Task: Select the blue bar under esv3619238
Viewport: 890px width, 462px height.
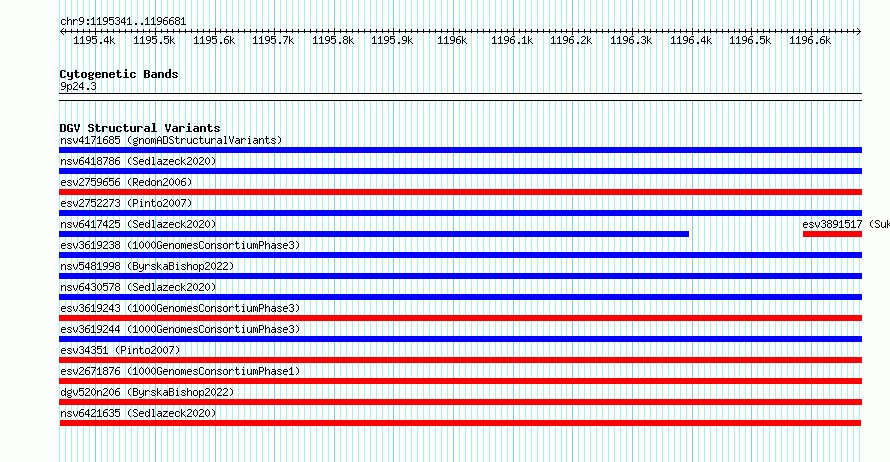Action: [460, 255]
